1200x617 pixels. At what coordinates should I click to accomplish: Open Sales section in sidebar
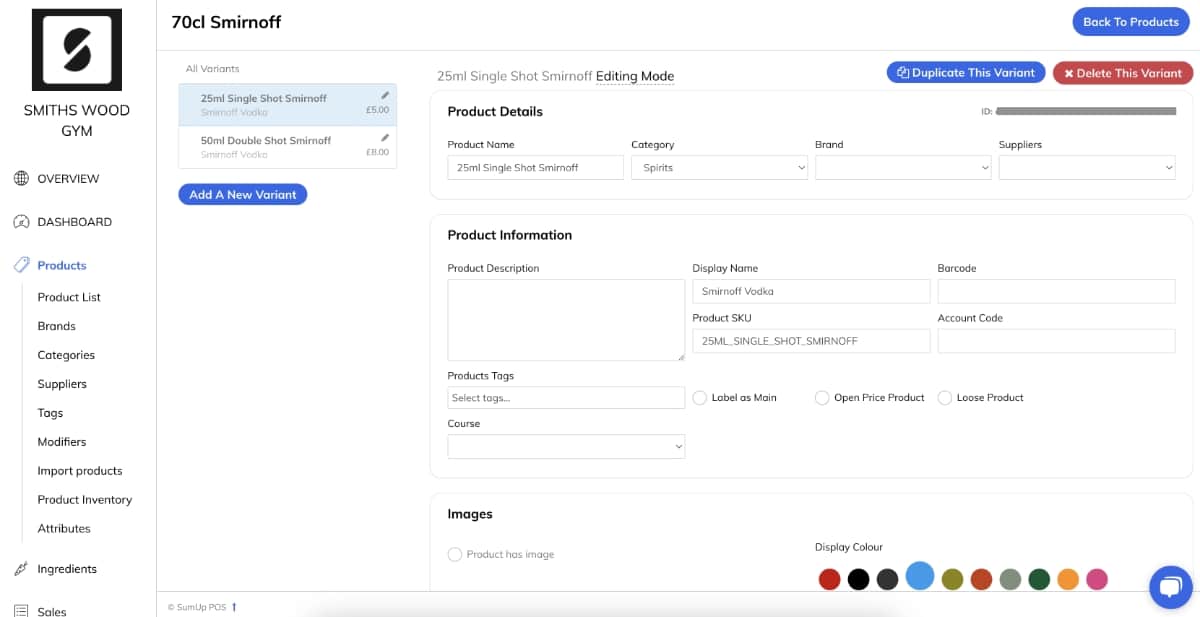pyautogui.click(x=52, y=611)
